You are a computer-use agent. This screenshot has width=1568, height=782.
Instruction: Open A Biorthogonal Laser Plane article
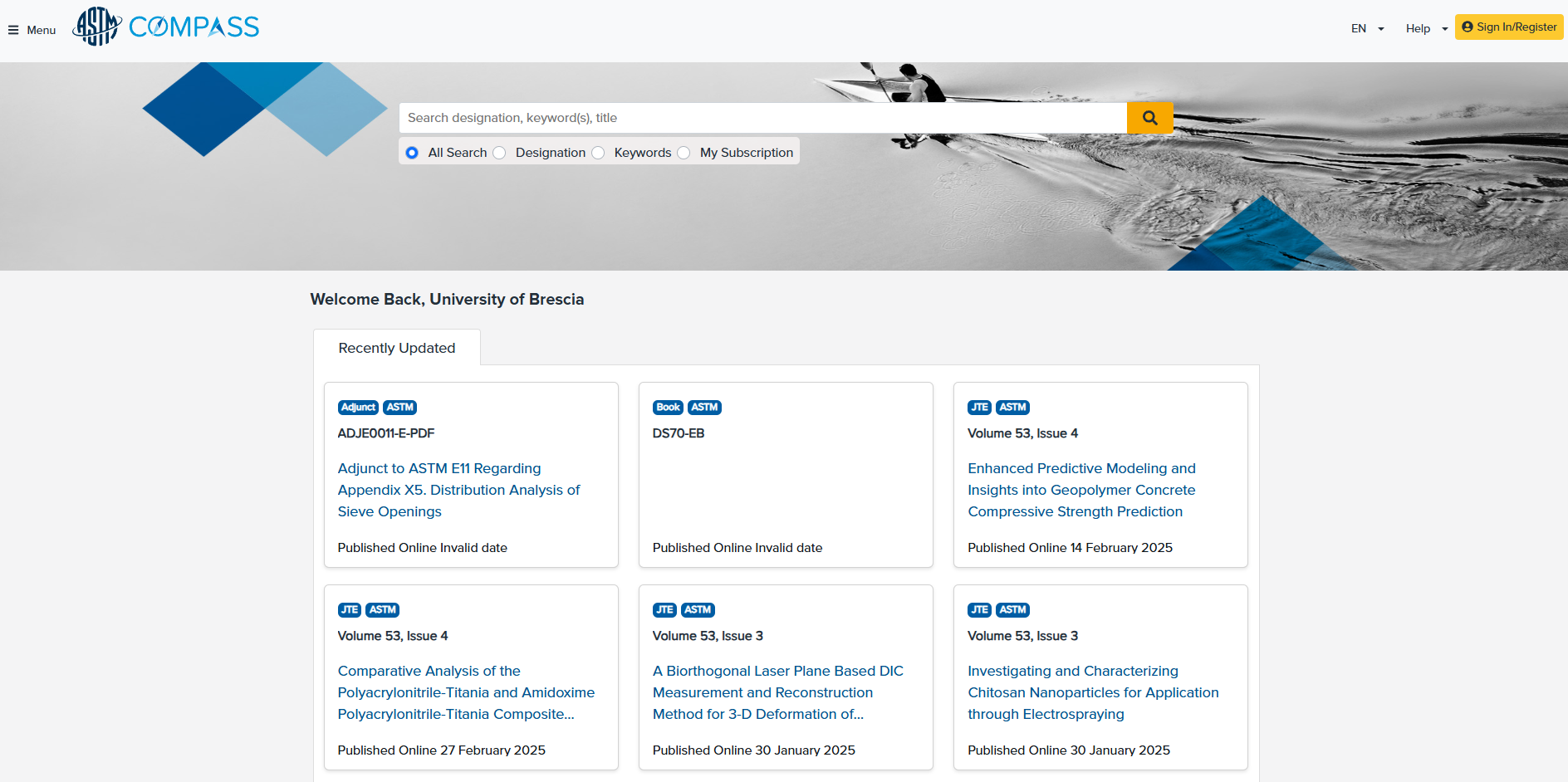click(778, 692)
